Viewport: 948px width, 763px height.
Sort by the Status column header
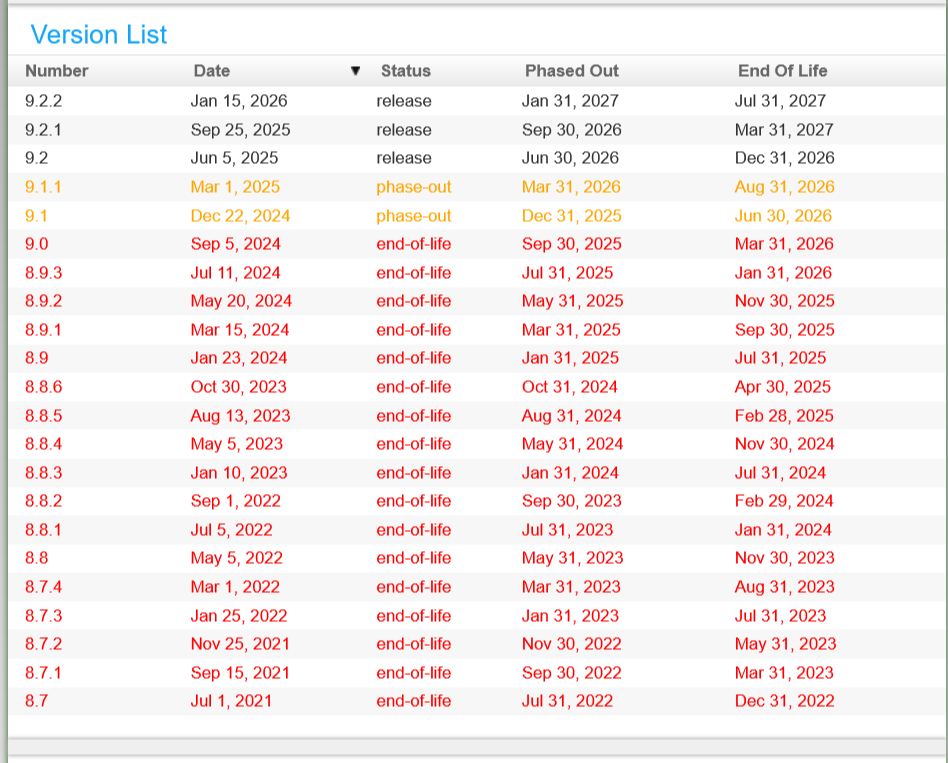point(405,71)
